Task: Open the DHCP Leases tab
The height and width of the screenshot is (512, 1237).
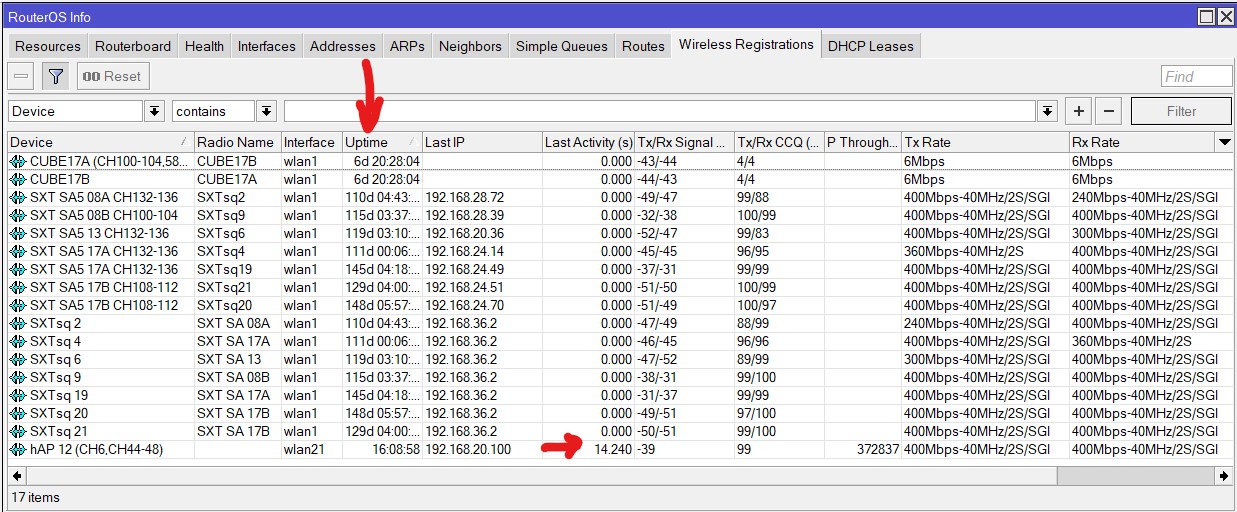Action: coord(871,46)
